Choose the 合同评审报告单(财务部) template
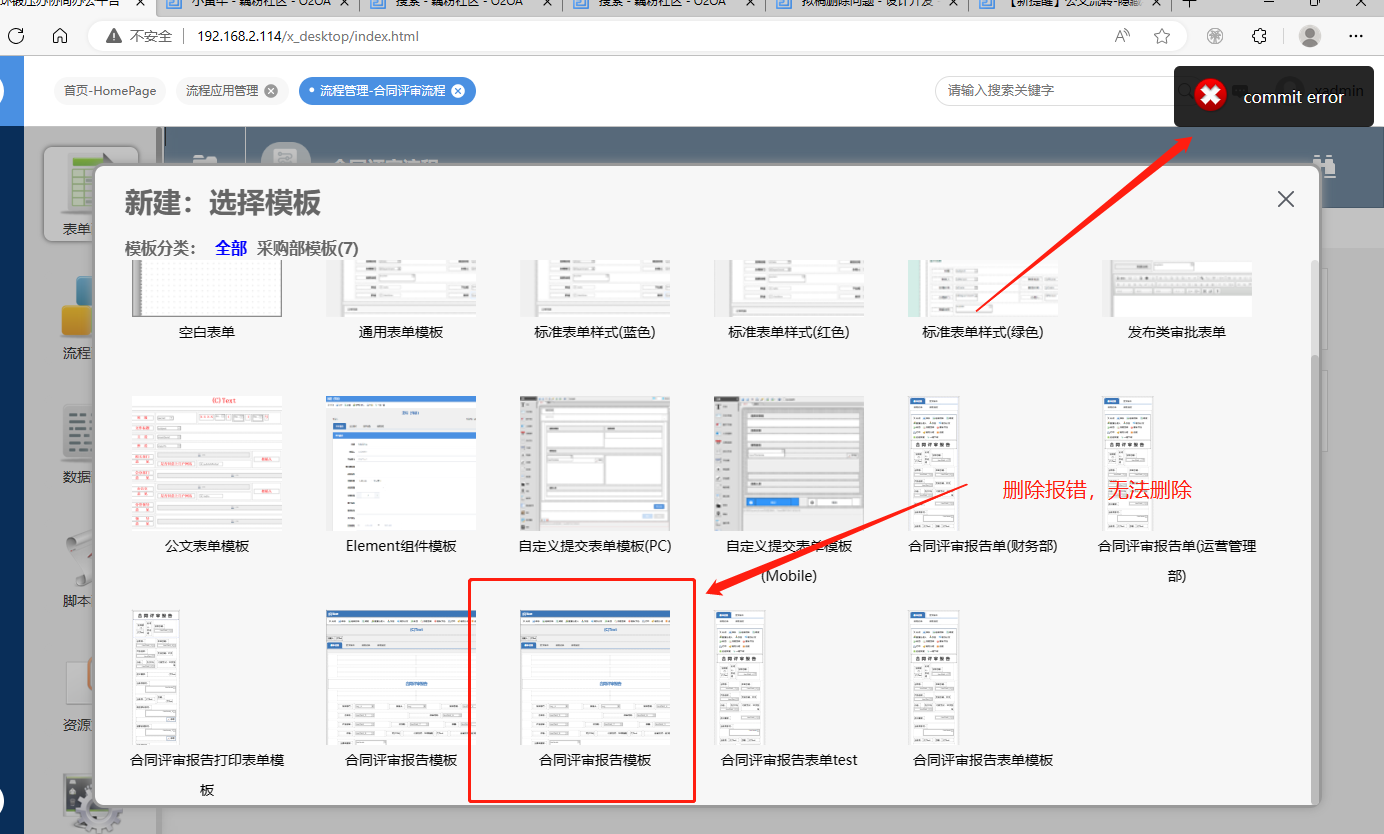This screenshot has width=1384, height=834. (x=983, y=475)
